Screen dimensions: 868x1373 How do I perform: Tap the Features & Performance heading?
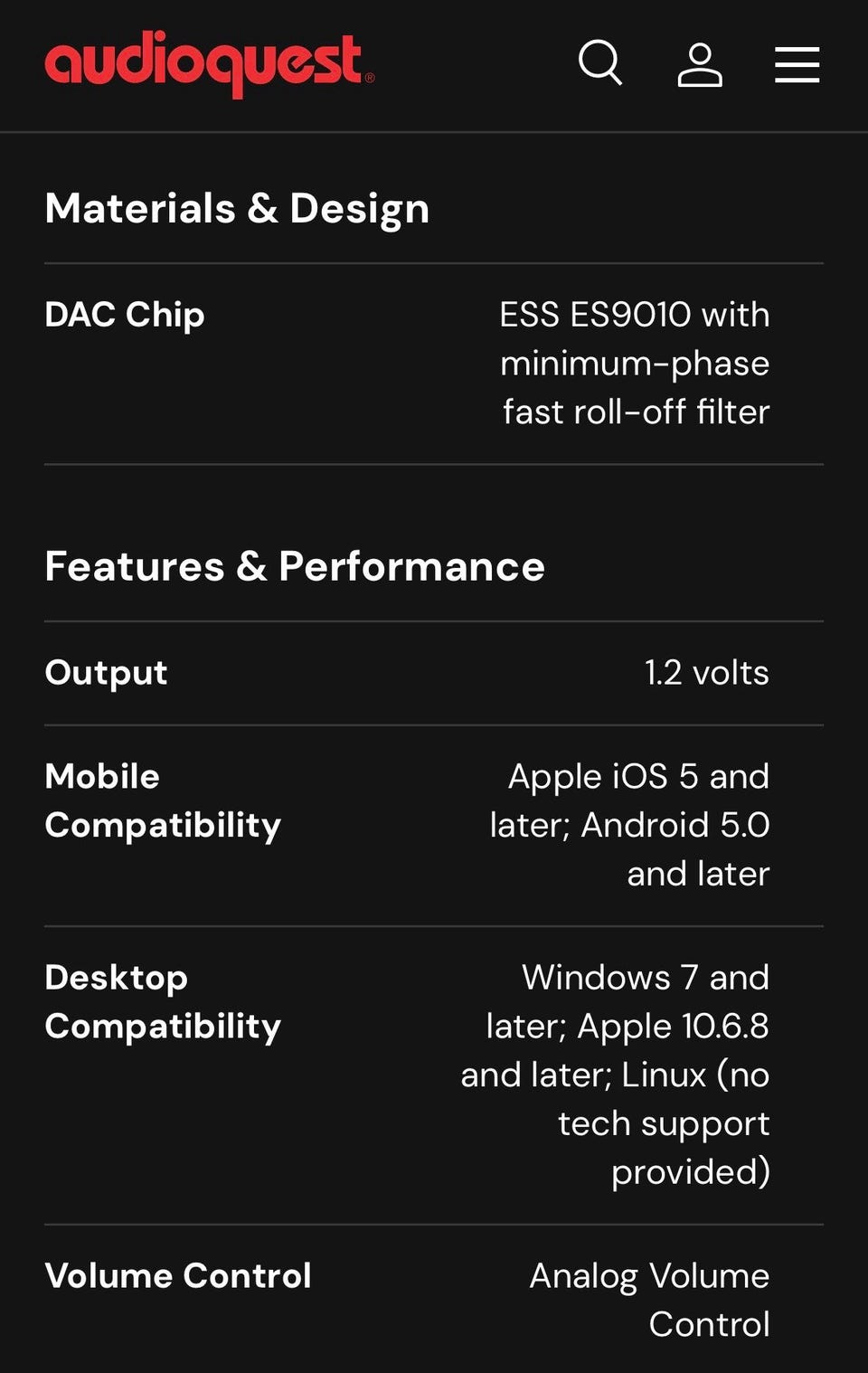(295, 566)
